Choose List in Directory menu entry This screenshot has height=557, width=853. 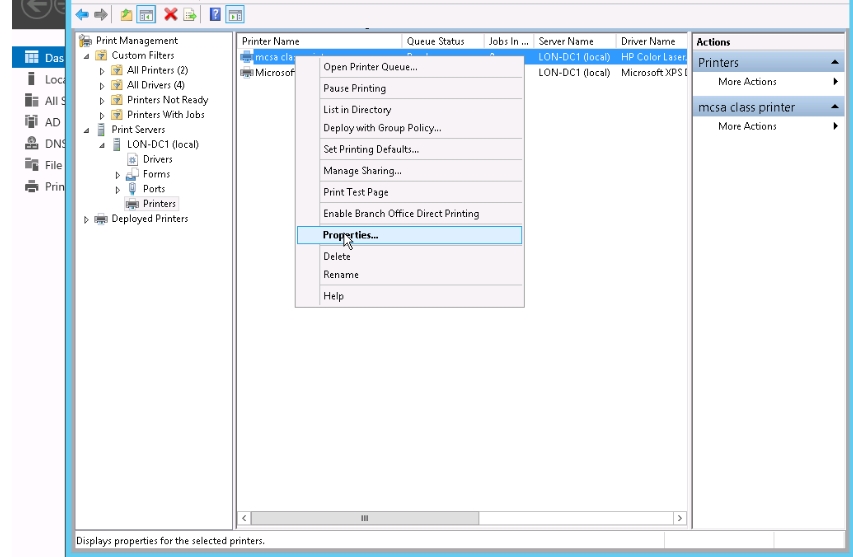(409, 109)
